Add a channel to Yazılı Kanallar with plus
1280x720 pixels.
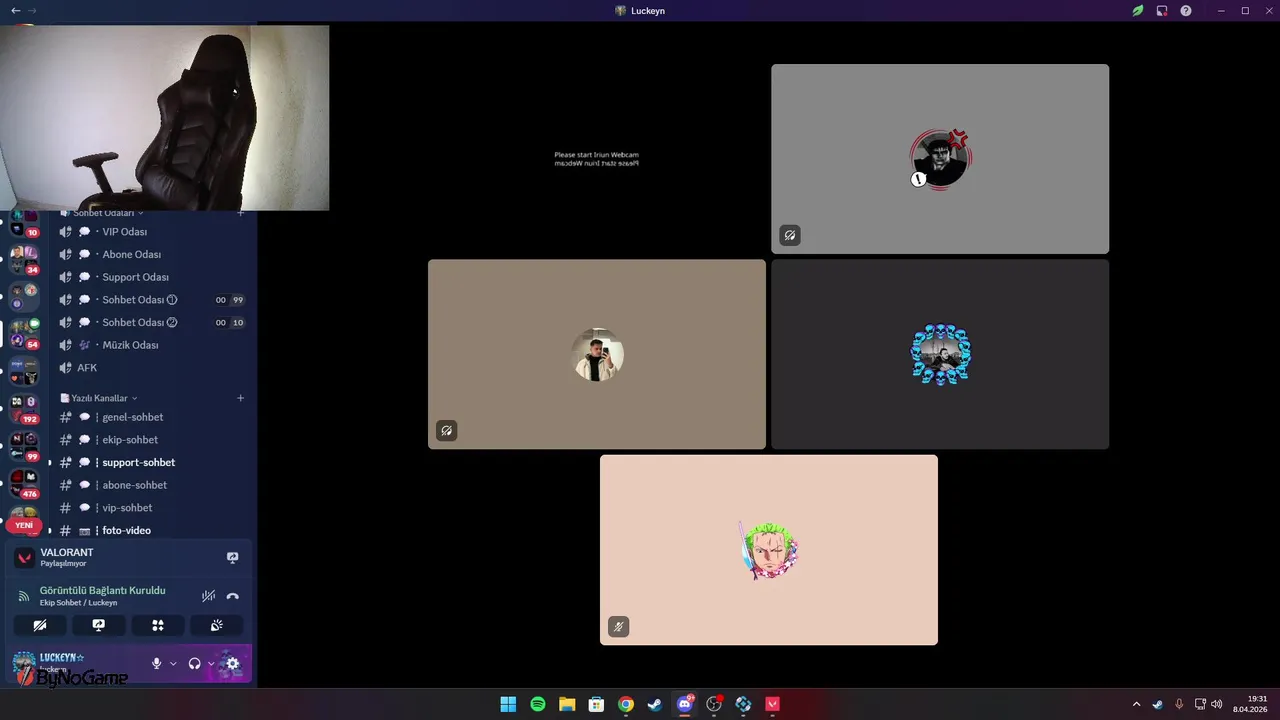tap(240, 398)
